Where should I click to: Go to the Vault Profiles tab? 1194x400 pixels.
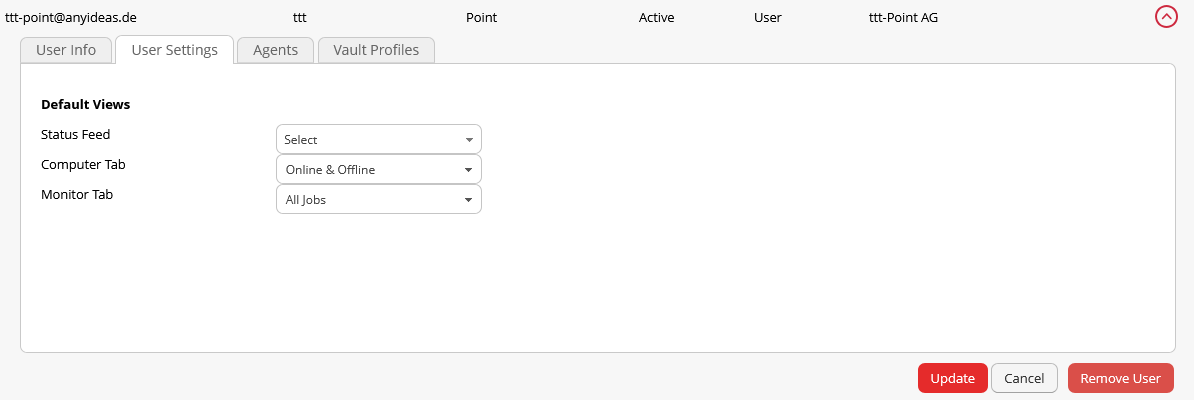(x=376, y=50)
